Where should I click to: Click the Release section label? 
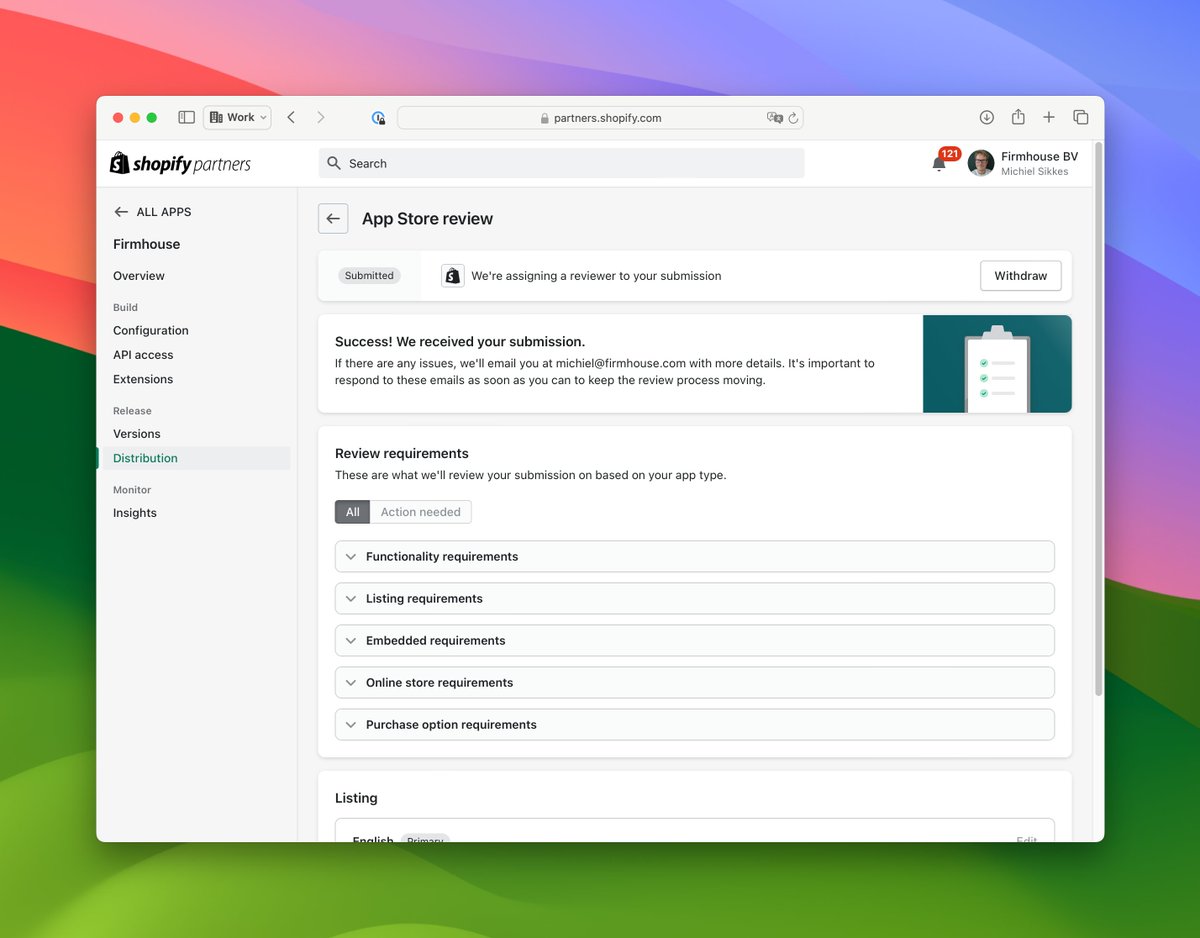[132, 411]
